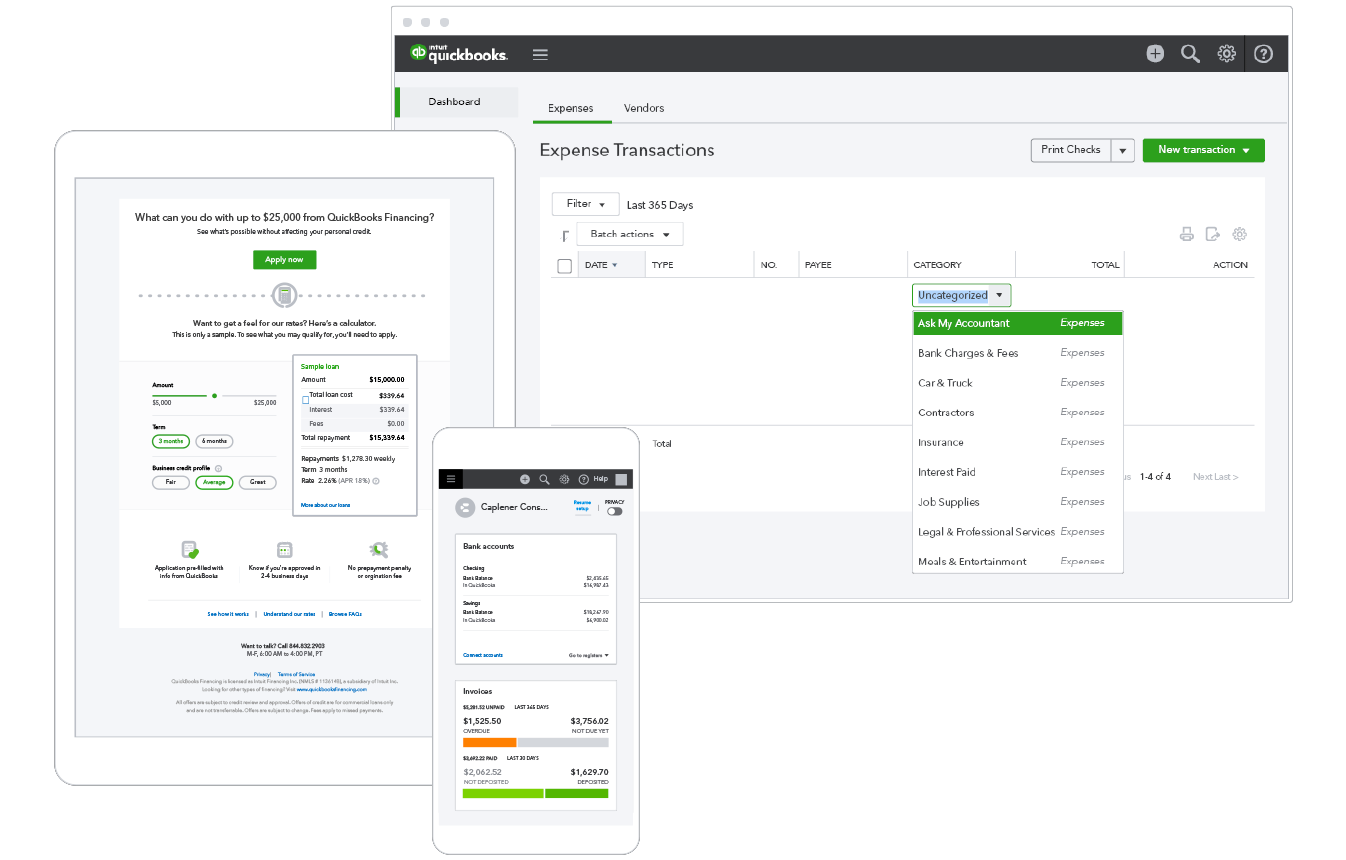This screenshot has height=860, width=1346.
Task: Open settings gear in the desktop header
Action: point(1227,54)
